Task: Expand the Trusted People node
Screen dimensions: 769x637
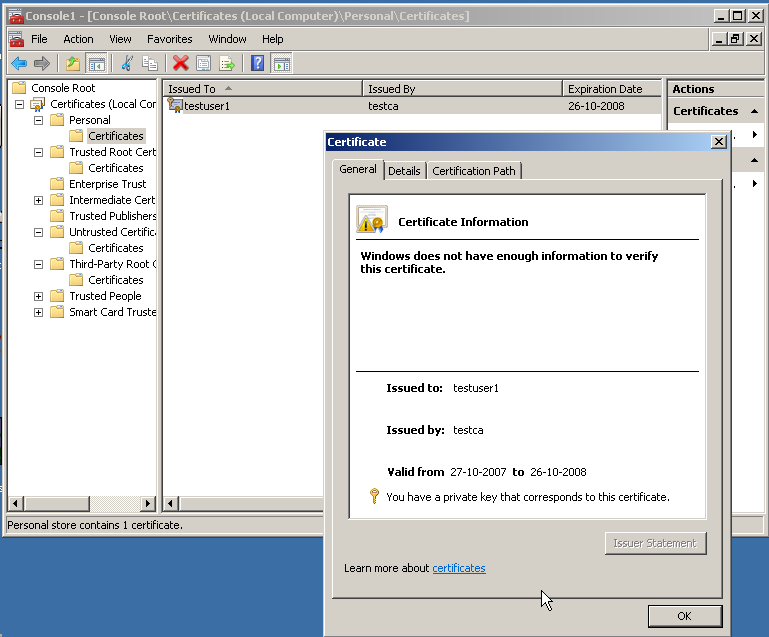Action: coord(38,296)
